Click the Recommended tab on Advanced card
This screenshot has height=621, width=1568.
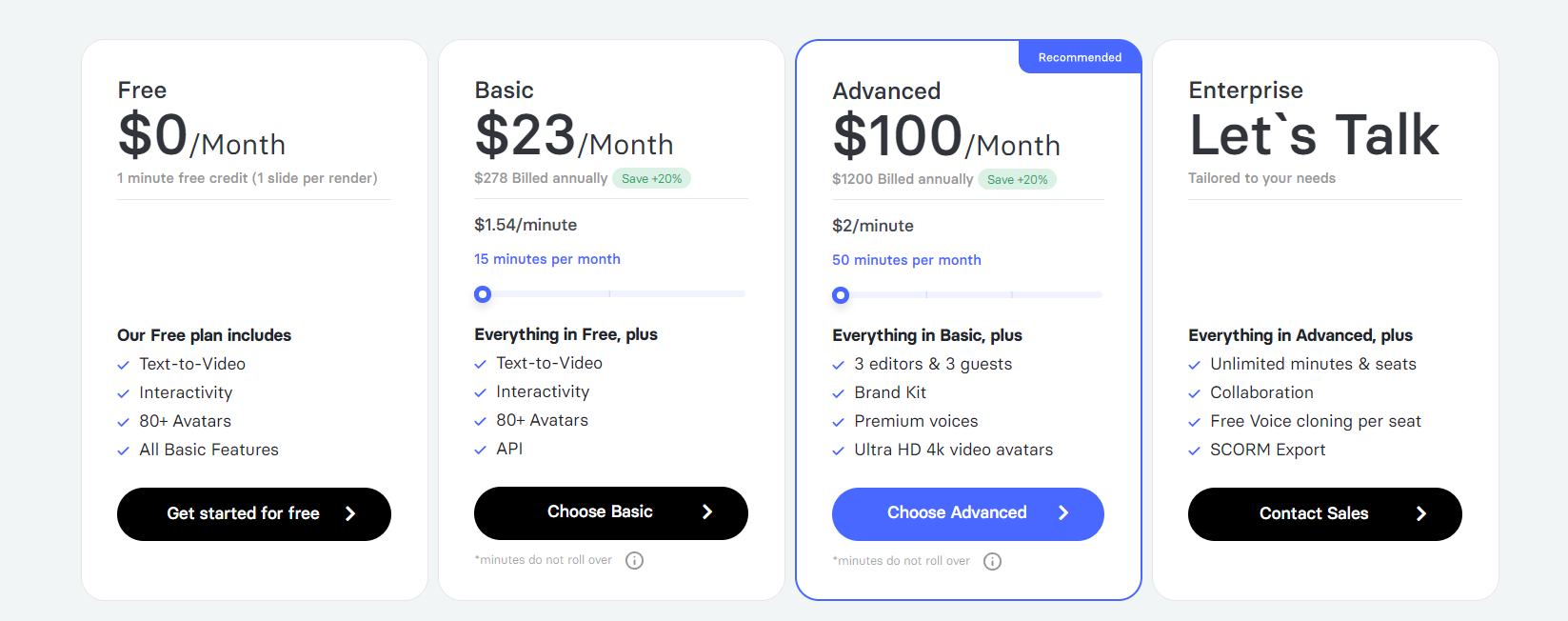[x=1080, y=56]
